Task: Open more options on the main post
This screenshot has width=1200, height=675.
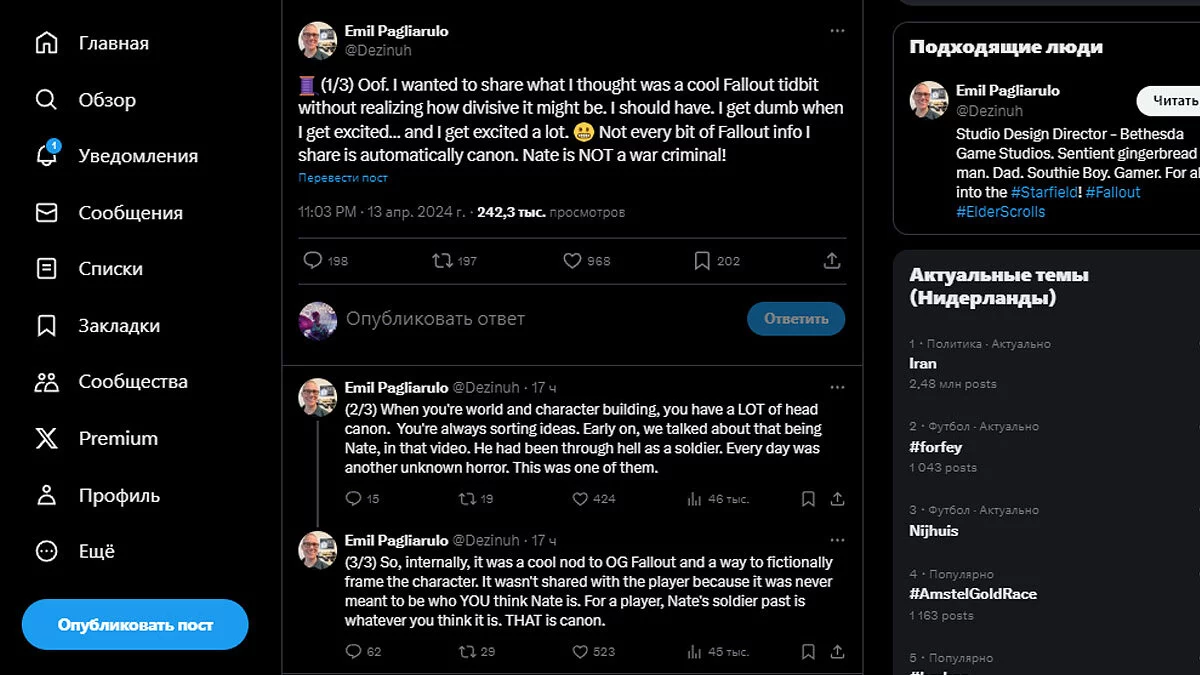Action: tap(837, 31)
